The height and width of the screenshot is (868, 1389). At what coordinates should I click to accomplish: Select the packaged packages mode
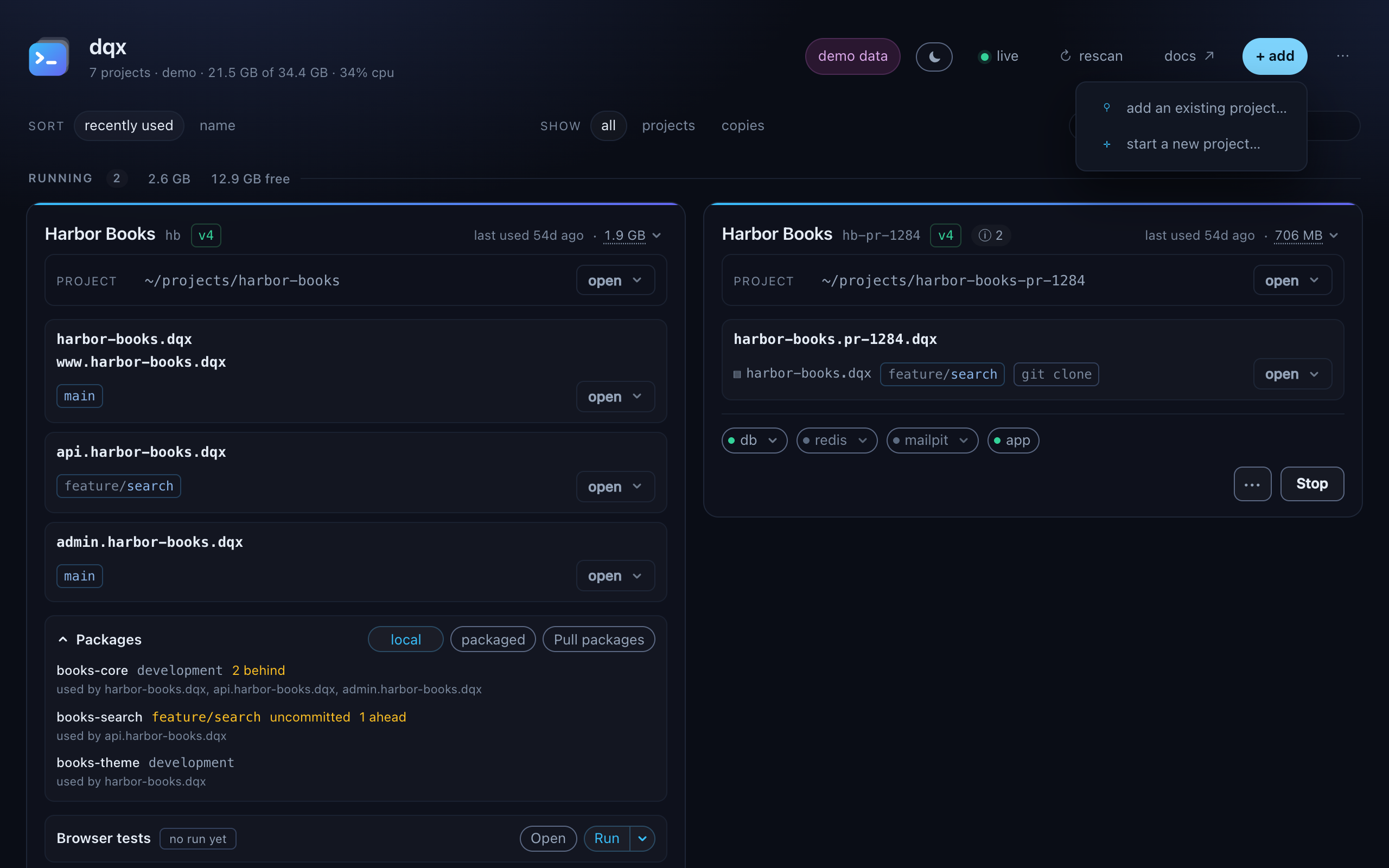tap(493, 640)
